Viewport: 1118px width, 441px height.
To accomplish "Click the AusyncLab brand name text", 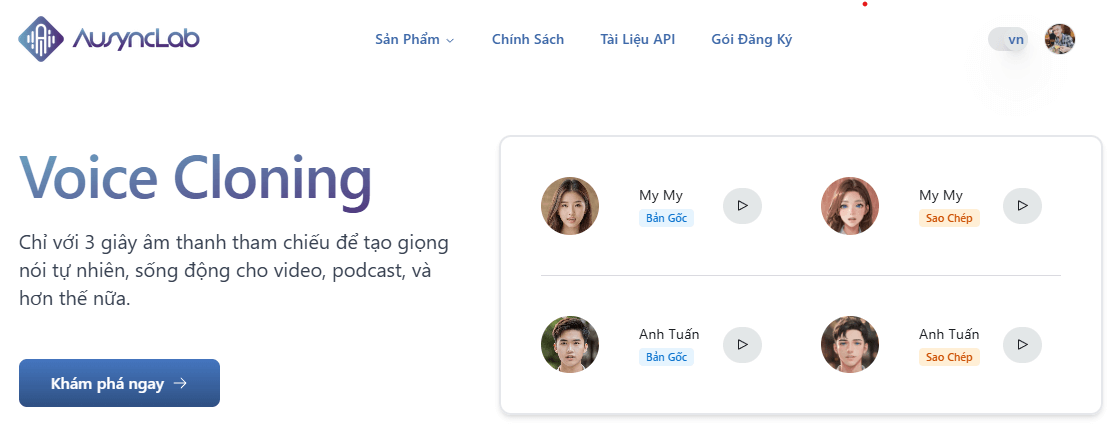I will click(x=136, y=39).
